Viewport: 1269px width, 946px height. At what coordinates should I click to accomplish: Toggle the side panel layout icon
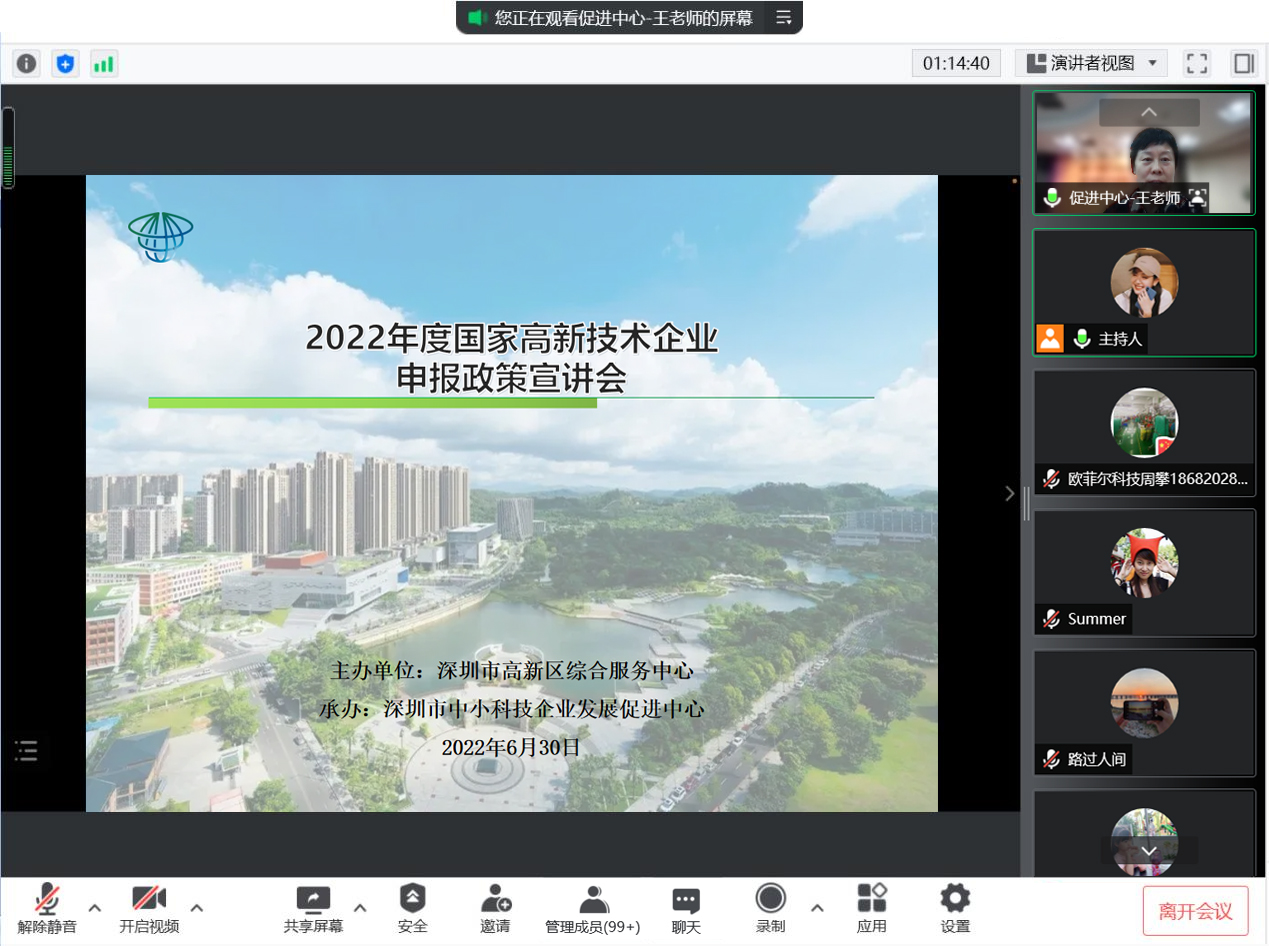click(1243, 64)
